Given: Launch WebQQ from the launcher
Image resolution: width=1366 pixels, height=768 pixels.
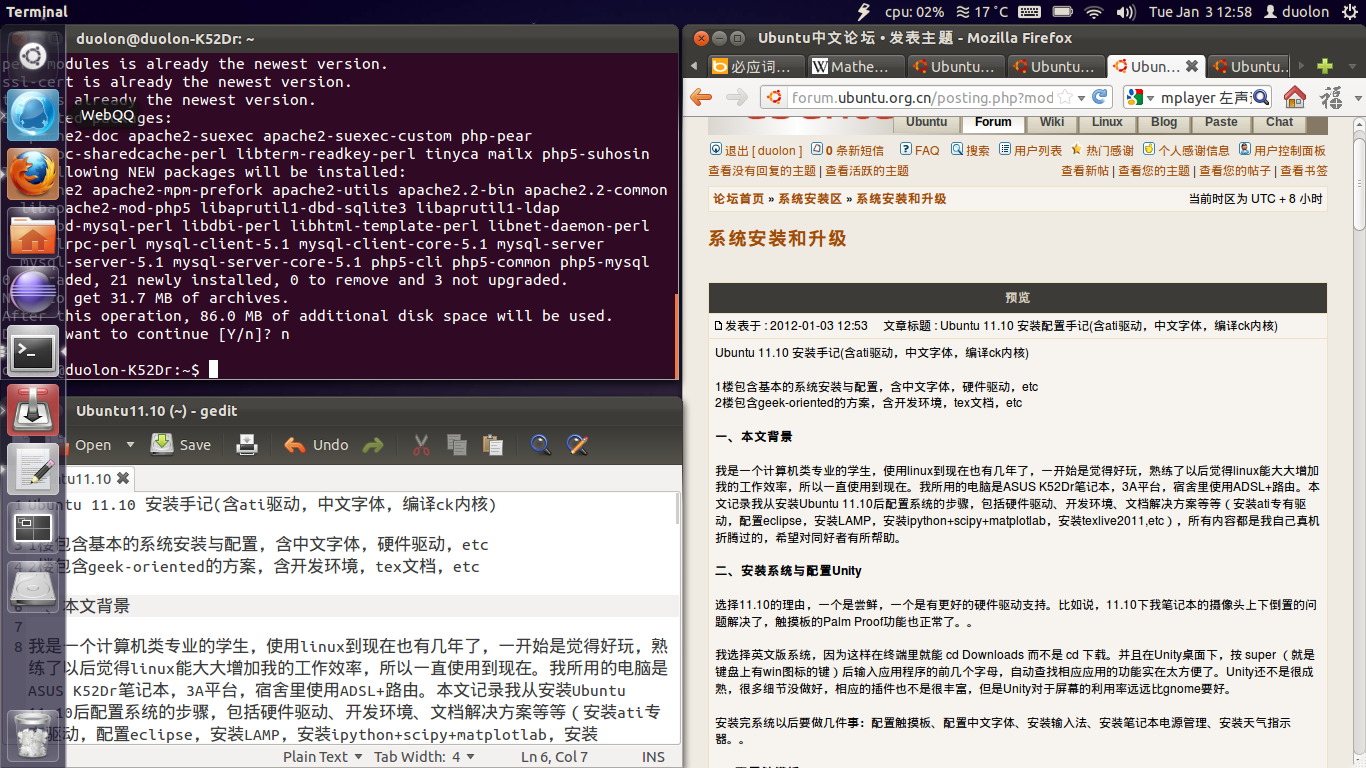Looking at the screenshot, I should tap(33, 115).
